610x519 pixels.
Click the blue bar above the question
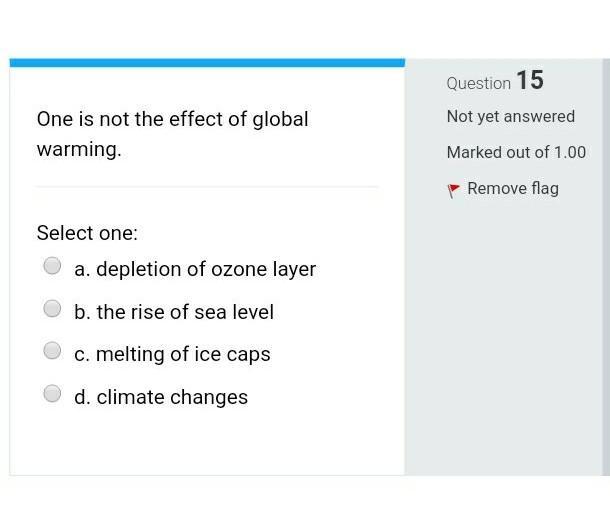click(x=207, y=62)
